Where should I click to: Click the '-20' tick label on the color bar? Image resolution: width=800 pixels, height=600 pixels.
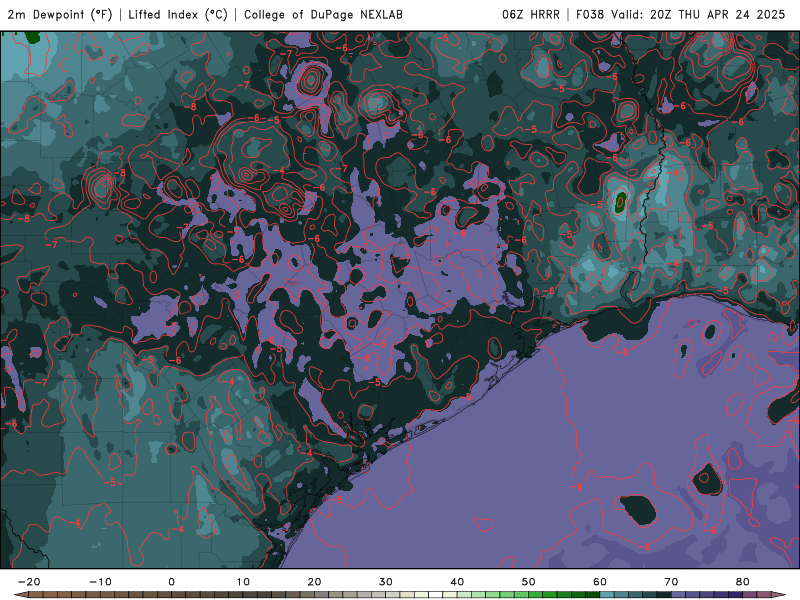[x=29, y=582]
